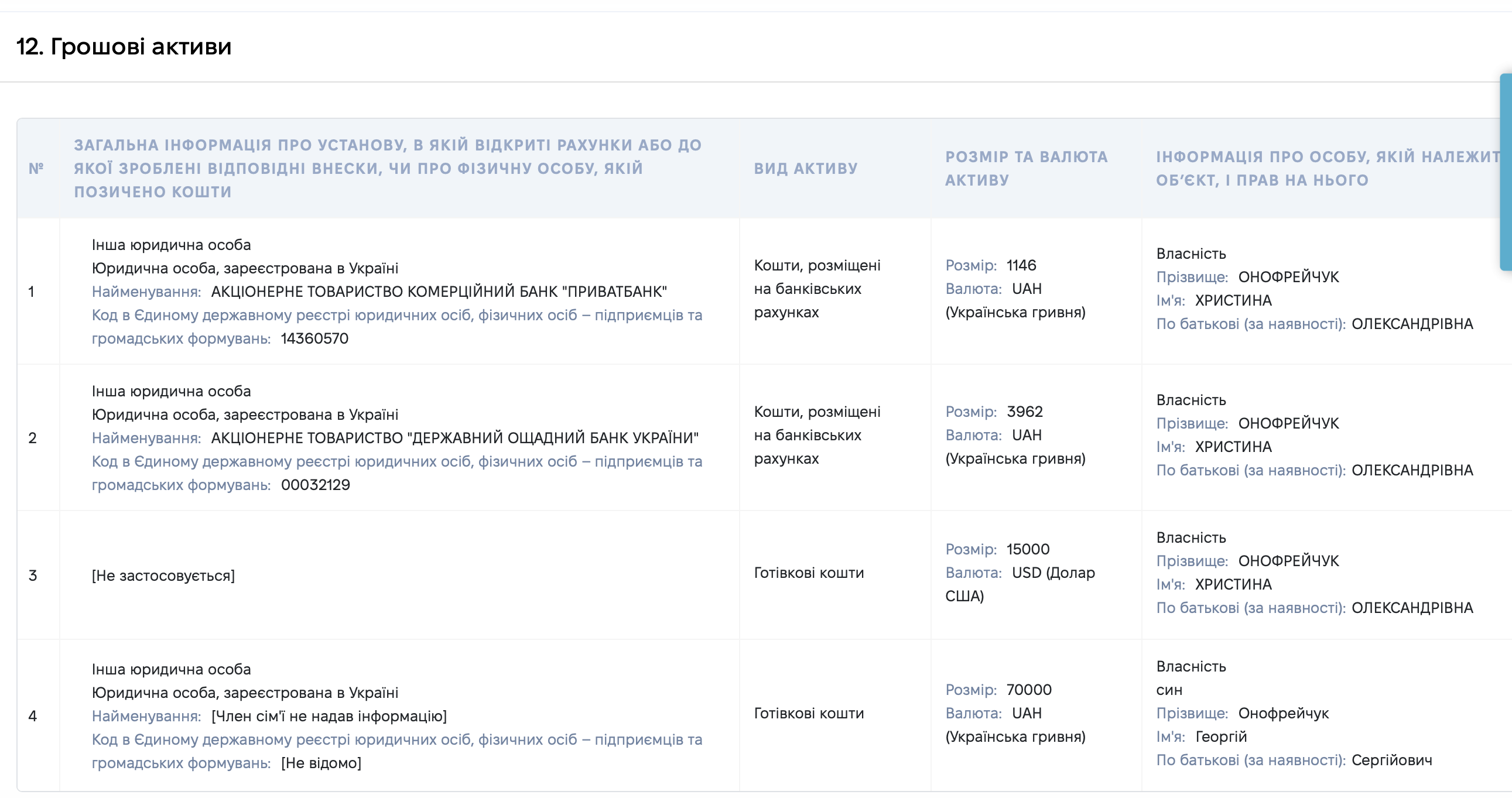Click "[Член сім'ї не надав інформацію]" text
The image size is (1512, 798).
pos(329,716)
